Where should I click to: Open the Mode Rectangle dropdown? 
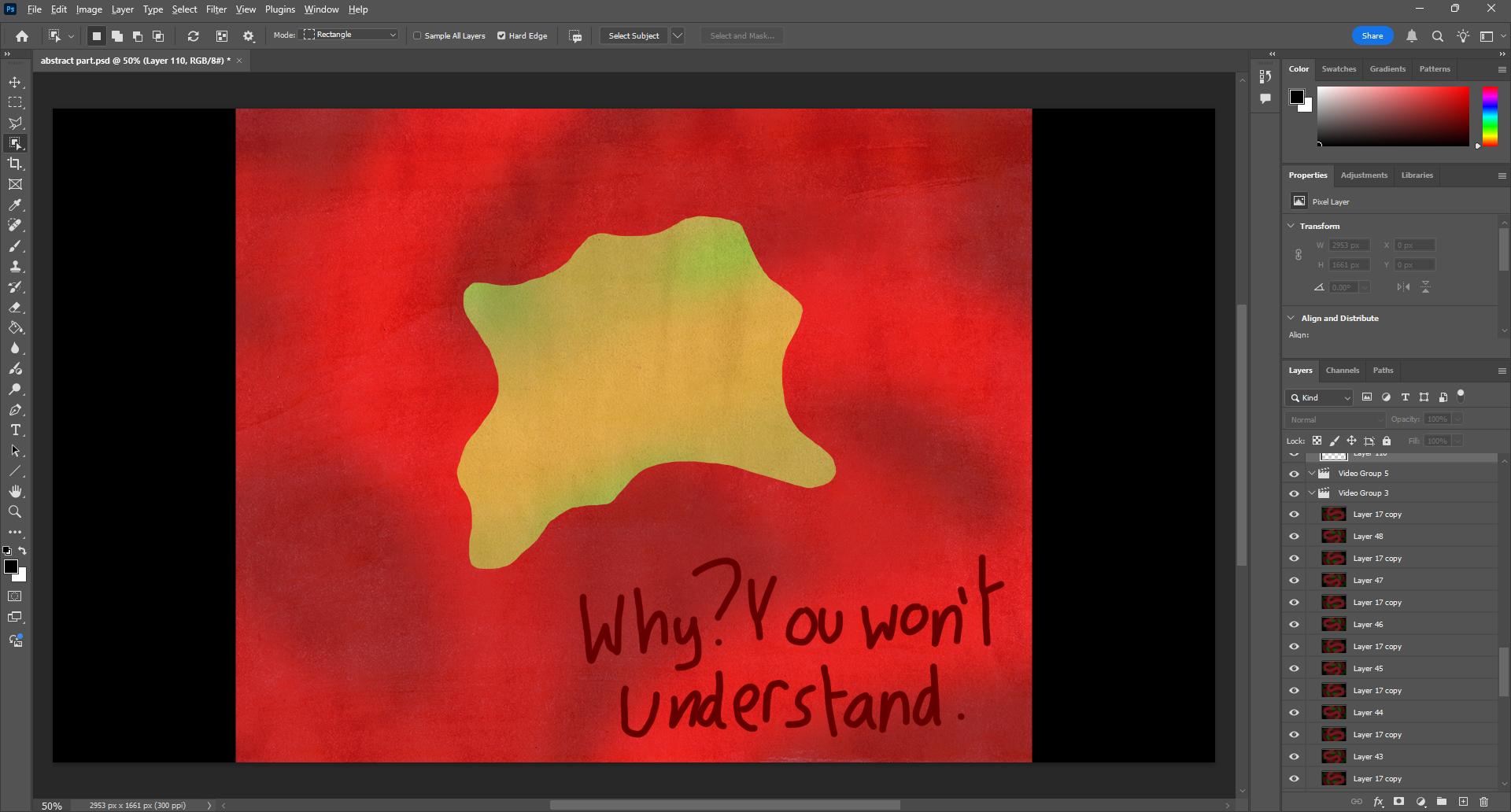coord(350,35)
